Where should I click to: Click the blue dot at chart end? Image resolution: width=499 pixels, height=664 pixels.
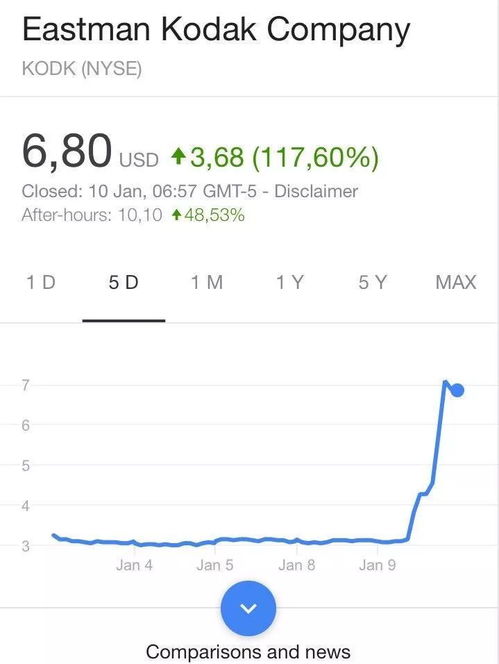point(457,390)
